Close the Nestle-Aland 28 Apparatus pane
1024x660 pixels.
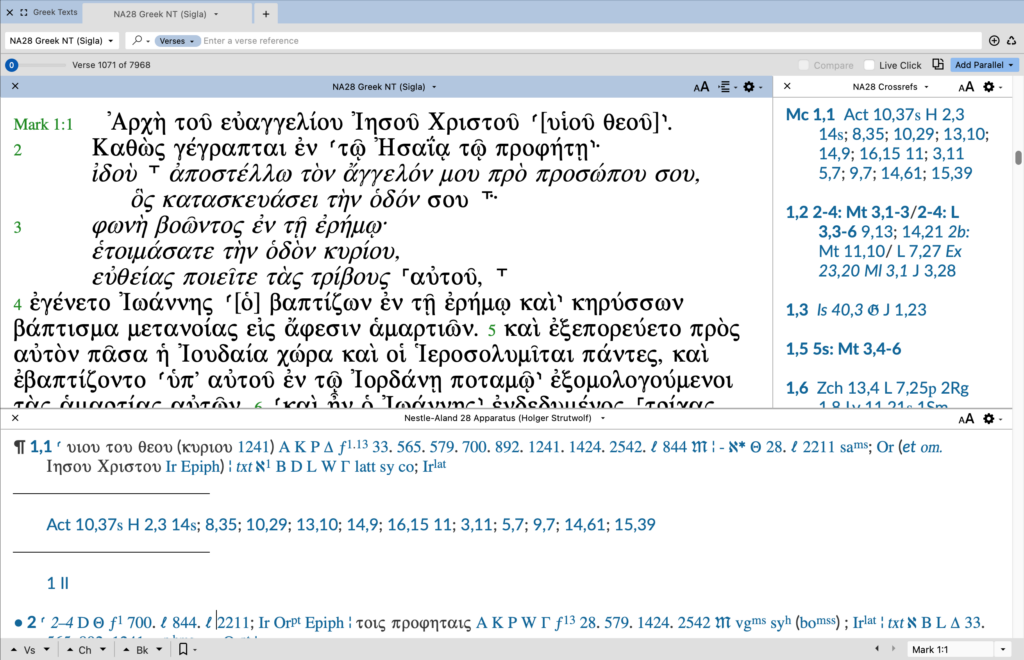[15, 418]
